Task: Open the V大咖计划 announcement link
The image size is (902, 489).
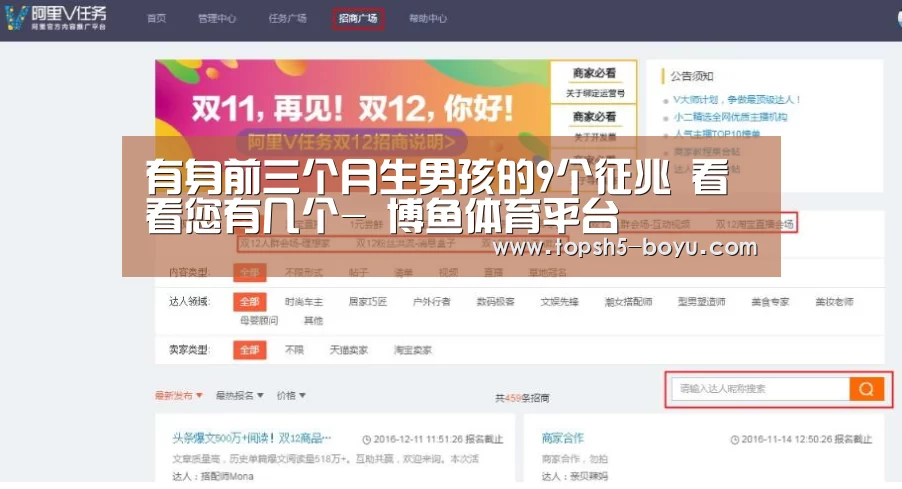Action: click(x=736, y=100)
